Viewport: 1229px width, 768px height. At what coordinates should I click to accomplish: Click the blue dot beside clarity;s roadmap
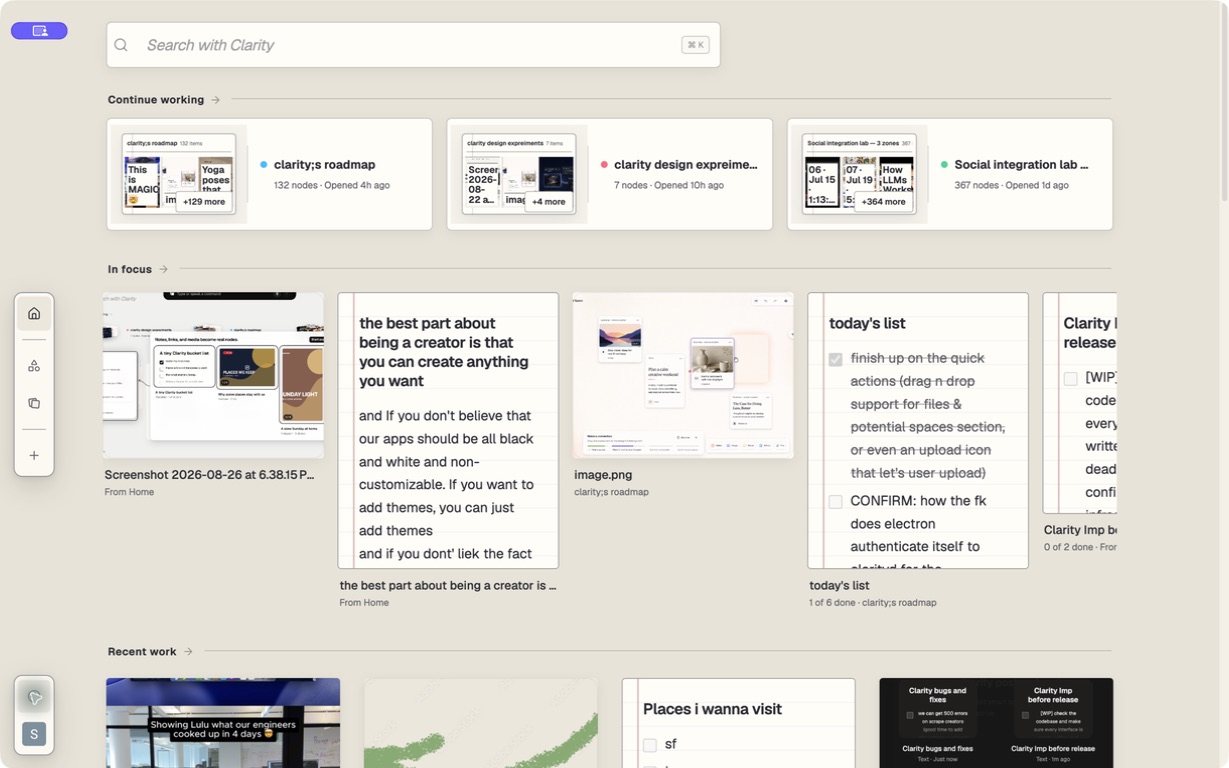click(x=264, y=165)
